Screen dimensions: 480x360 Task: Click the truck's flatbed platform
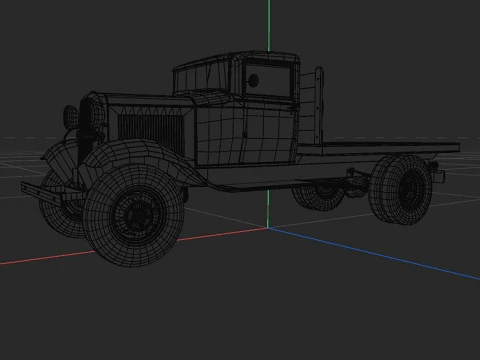click(378, 148)
